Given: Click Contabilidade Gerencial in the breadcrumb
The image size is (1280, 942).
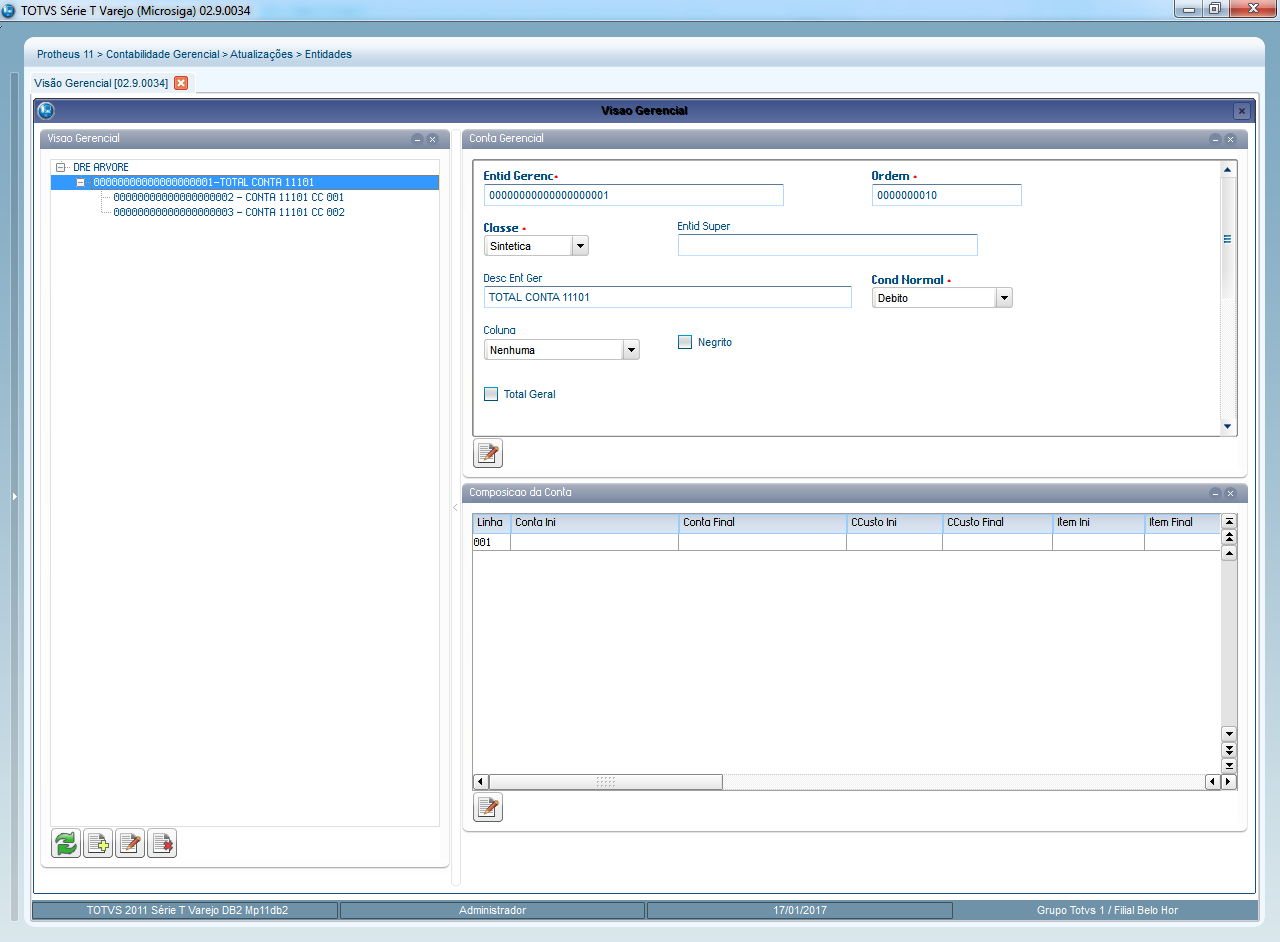Looking at the screenshot, I should (163, 54).
